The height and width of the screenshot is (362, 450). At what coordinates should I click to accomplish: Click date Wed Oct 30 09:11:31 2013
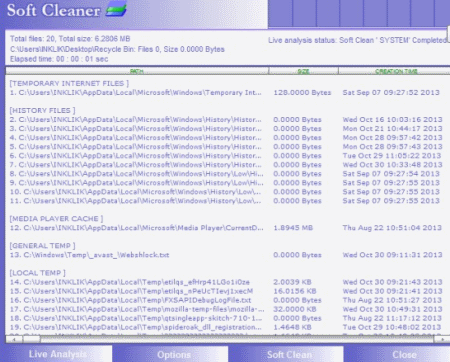tap(392, 255)
